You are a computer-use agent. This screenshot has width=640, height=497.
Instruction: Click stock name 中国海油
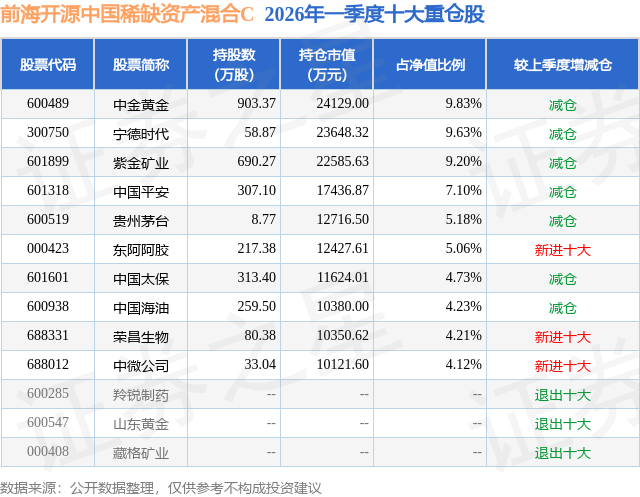[x=141, y=308]
